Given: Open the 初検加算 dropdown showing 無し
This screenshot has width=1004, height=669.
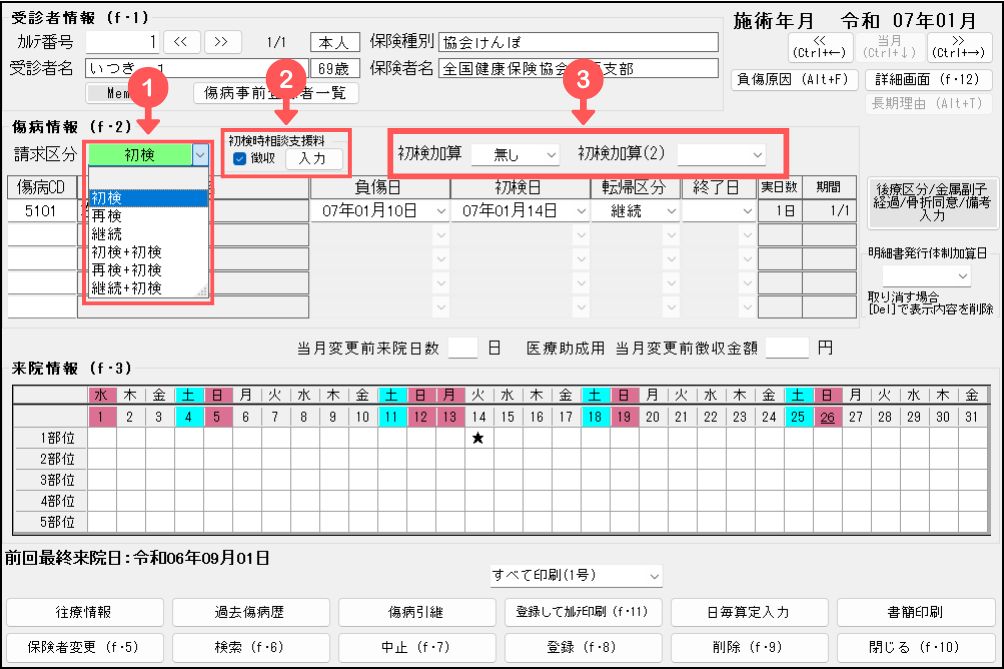Looking at the screenshot, I should coord(515,155).
